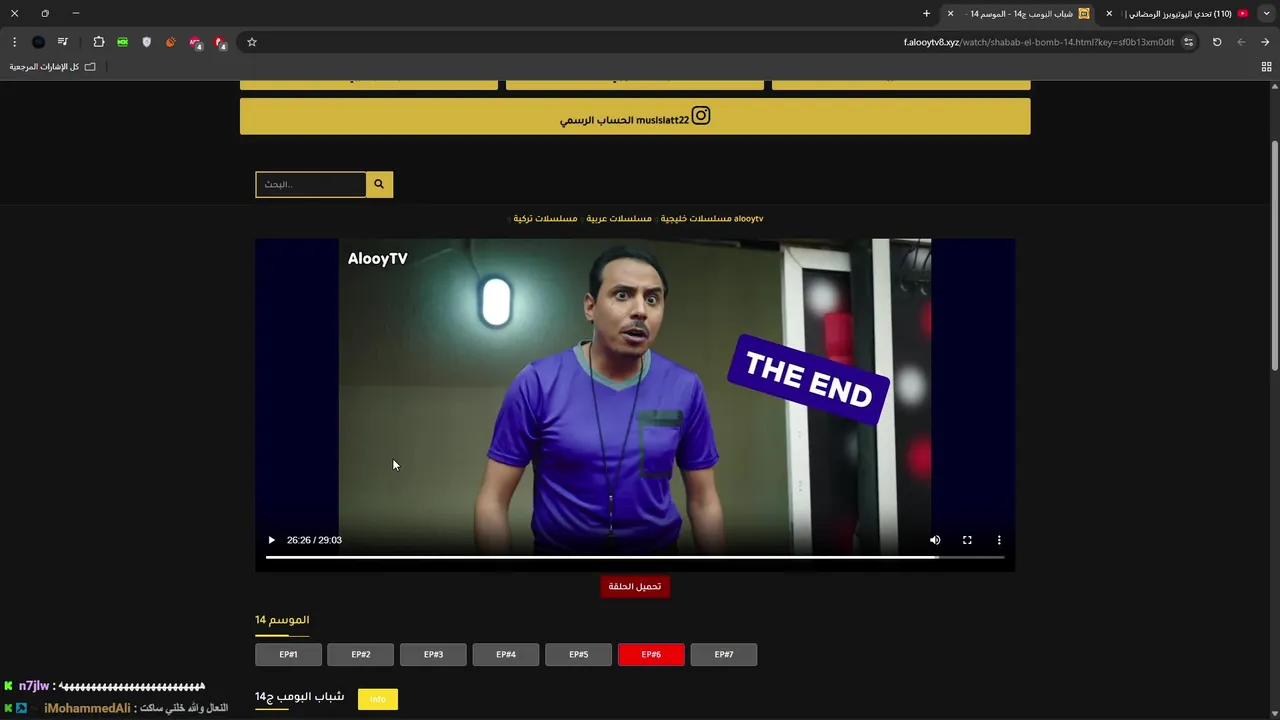The image size is (1280, 720).
Task: Click the iMohammedAli chat username
Action: 87,708
